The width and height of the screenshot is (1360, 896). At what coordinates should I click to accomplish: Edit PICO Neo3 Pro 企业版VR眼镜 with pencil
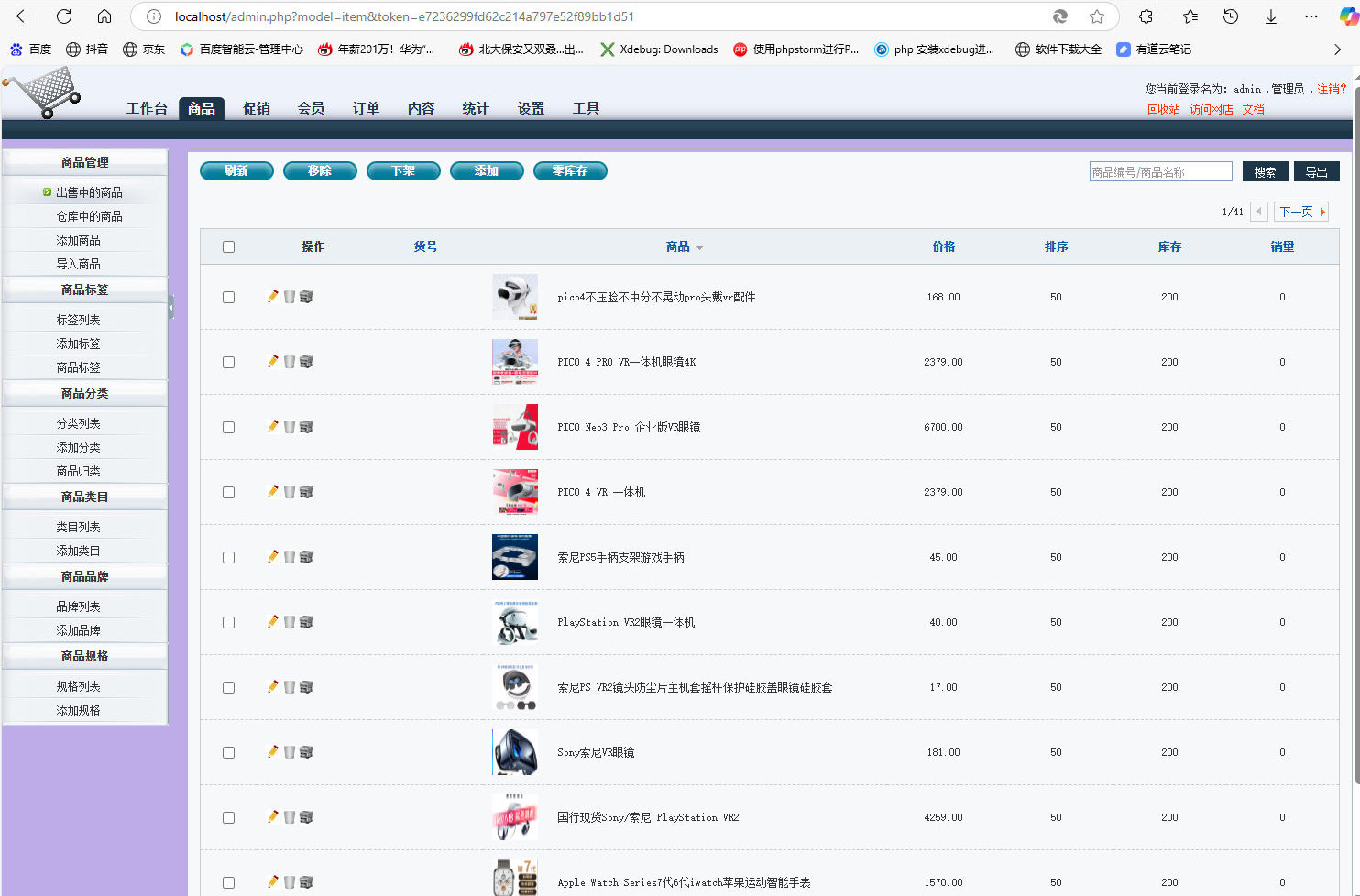click(x=273, y=427)
